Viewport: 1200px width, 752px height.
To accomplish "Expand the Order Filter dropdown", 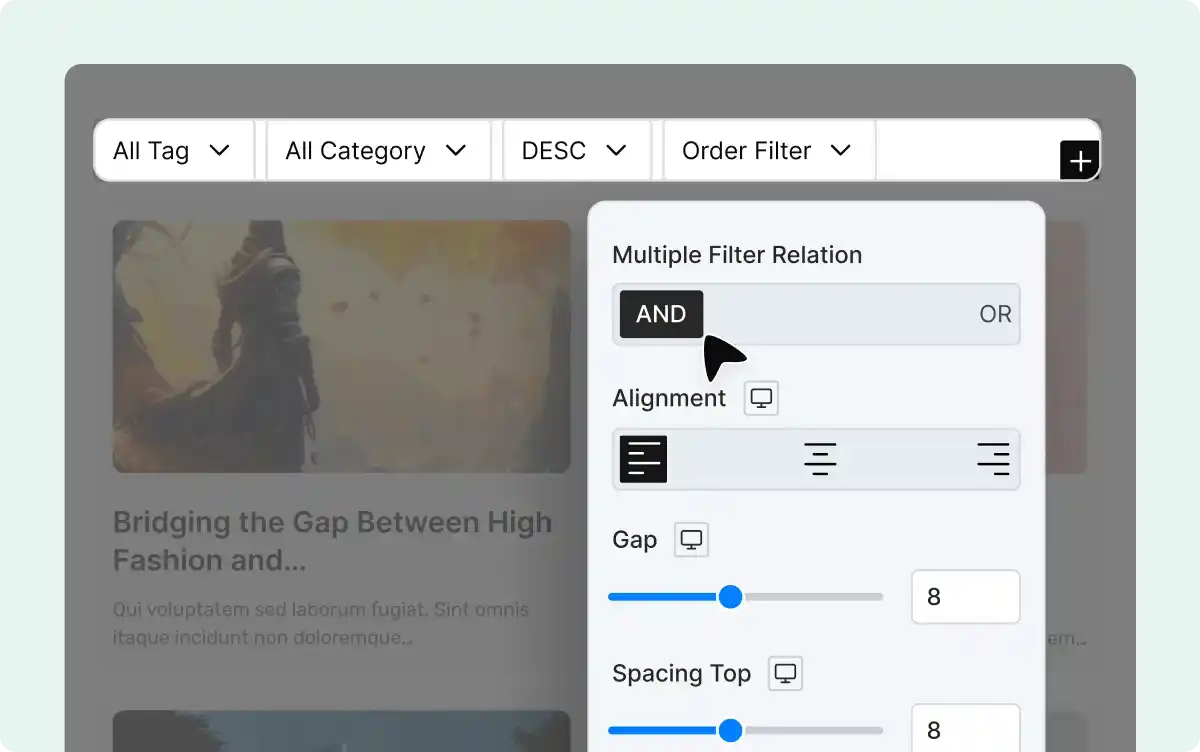I will tap(768, 151).
